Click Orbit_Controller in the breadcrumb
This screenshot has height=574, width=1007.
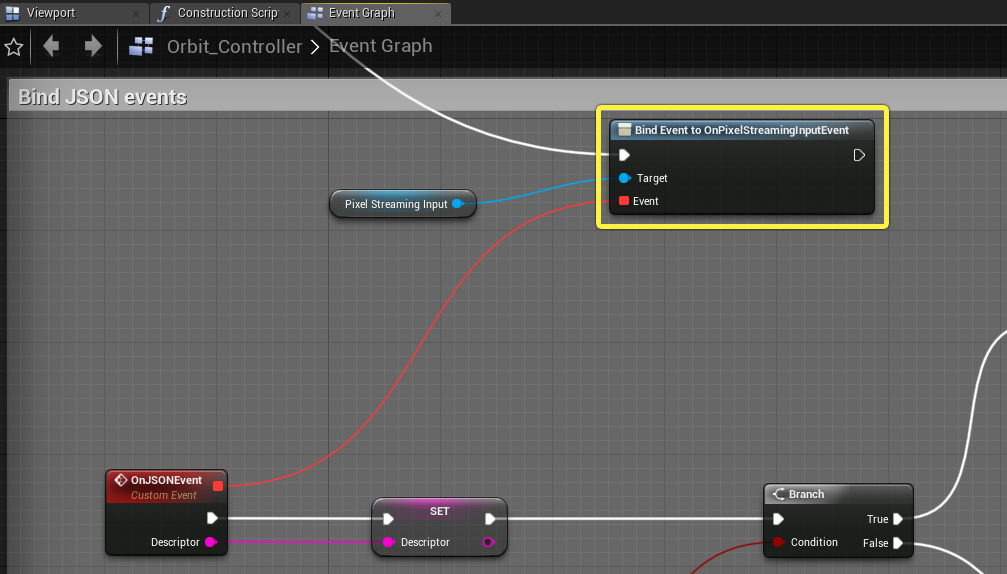pyautogui.click(x=234, y=46)
